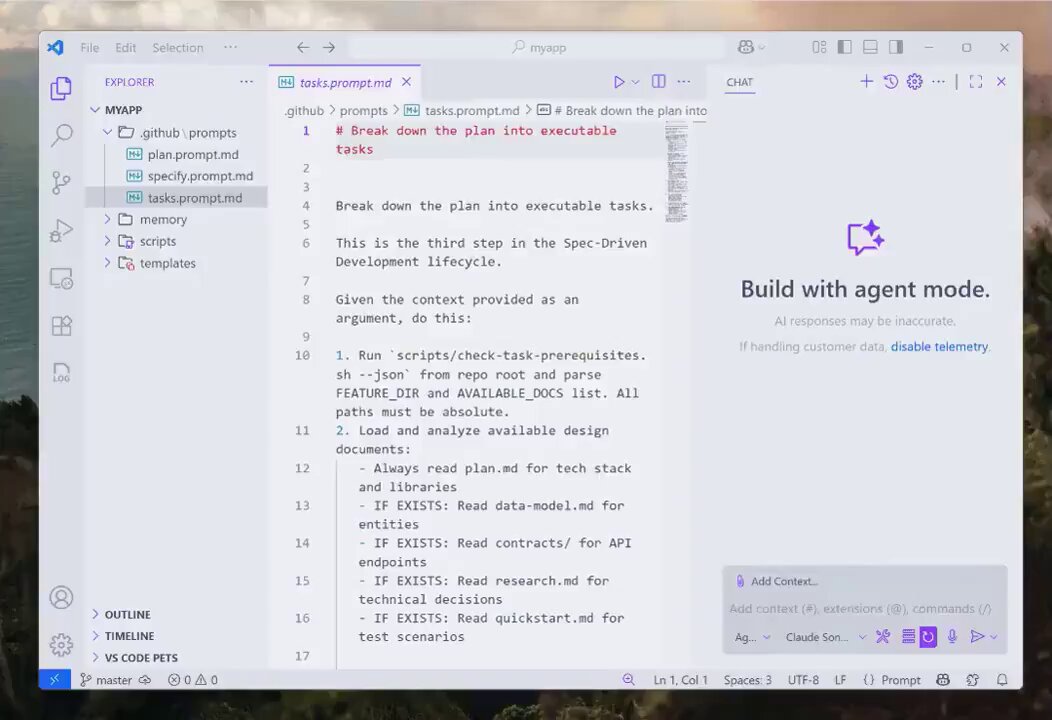This screenshot has height=720, width=1052.
Task: Open chat panel more actions ellipsis
Action: (x=939, y=82)
